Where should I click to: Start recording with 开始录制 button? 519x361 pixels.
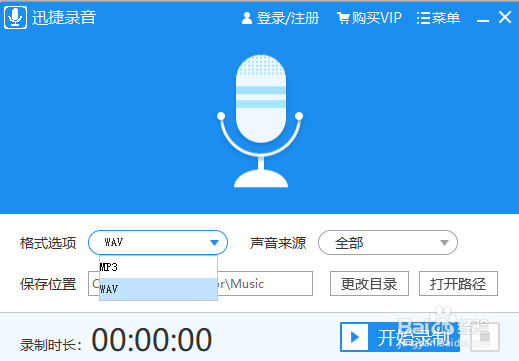tap(400, 337)
